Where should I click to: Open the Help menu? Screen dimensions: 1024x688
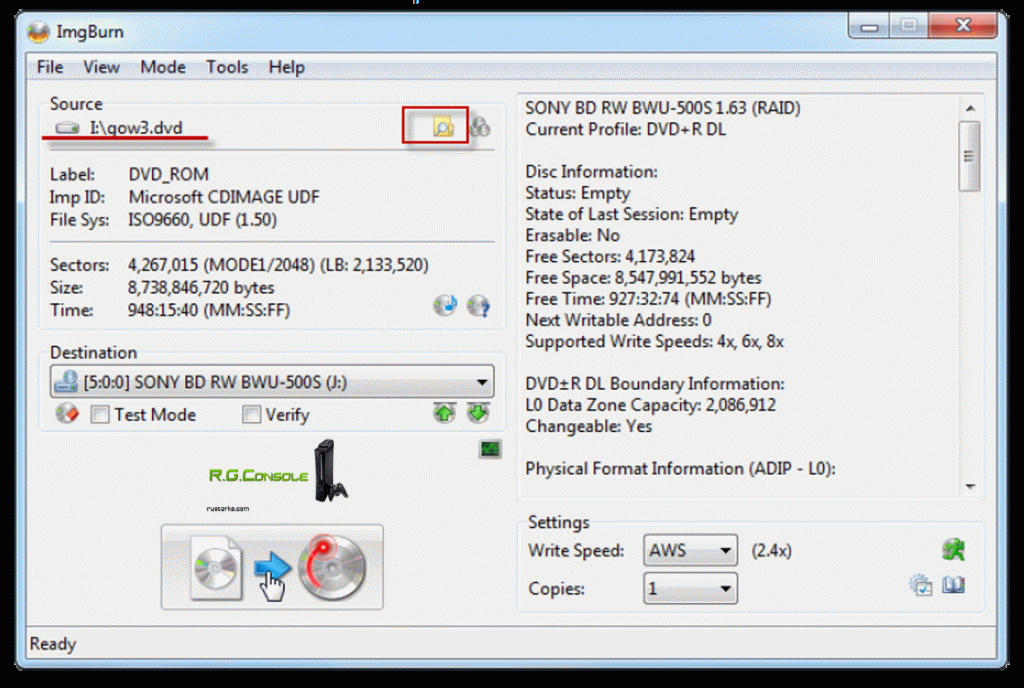pyautogui.click(x=287, y=67)
